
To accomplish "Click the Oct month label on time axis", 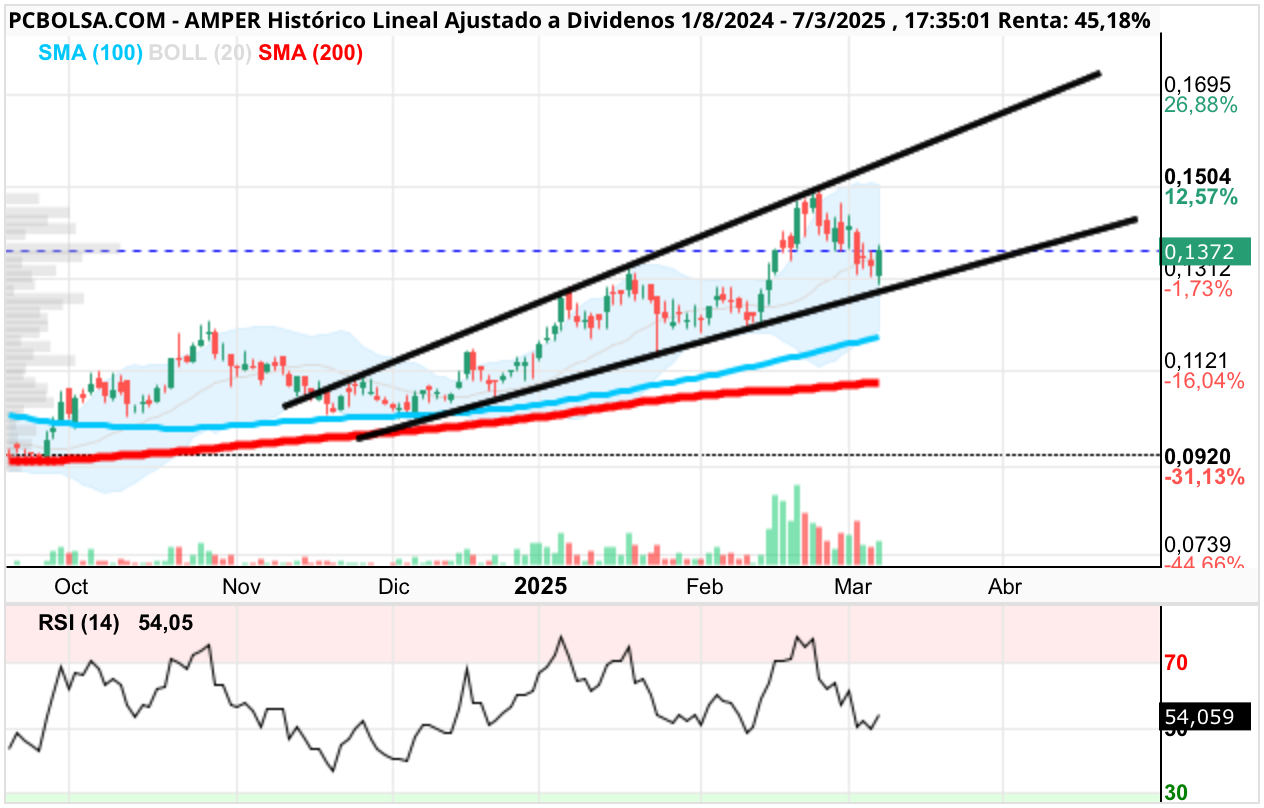I will [72, 587].
